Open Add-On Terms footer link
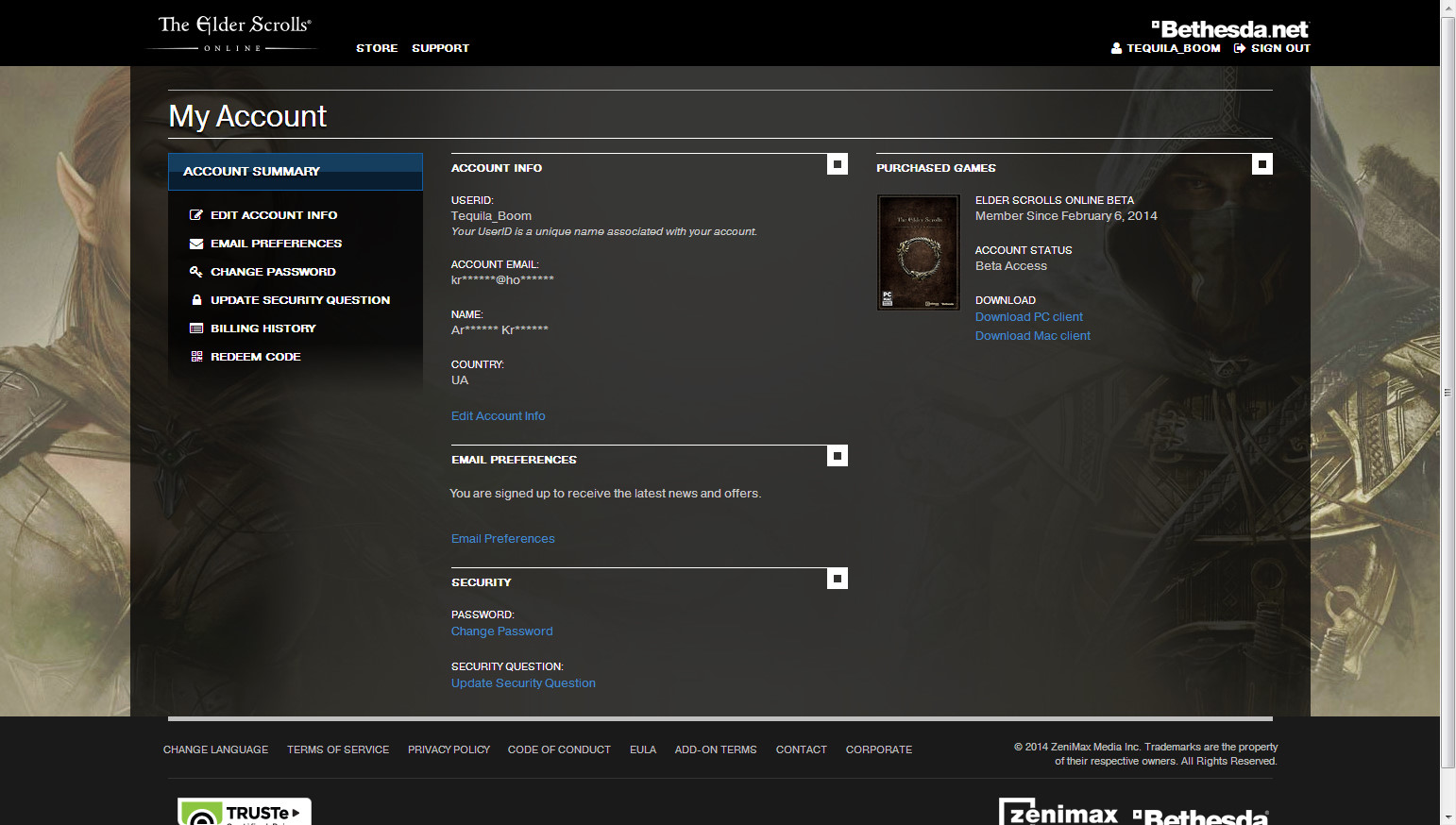The width and height of the screenshot is (1456, 825). (x=716, y=749)
